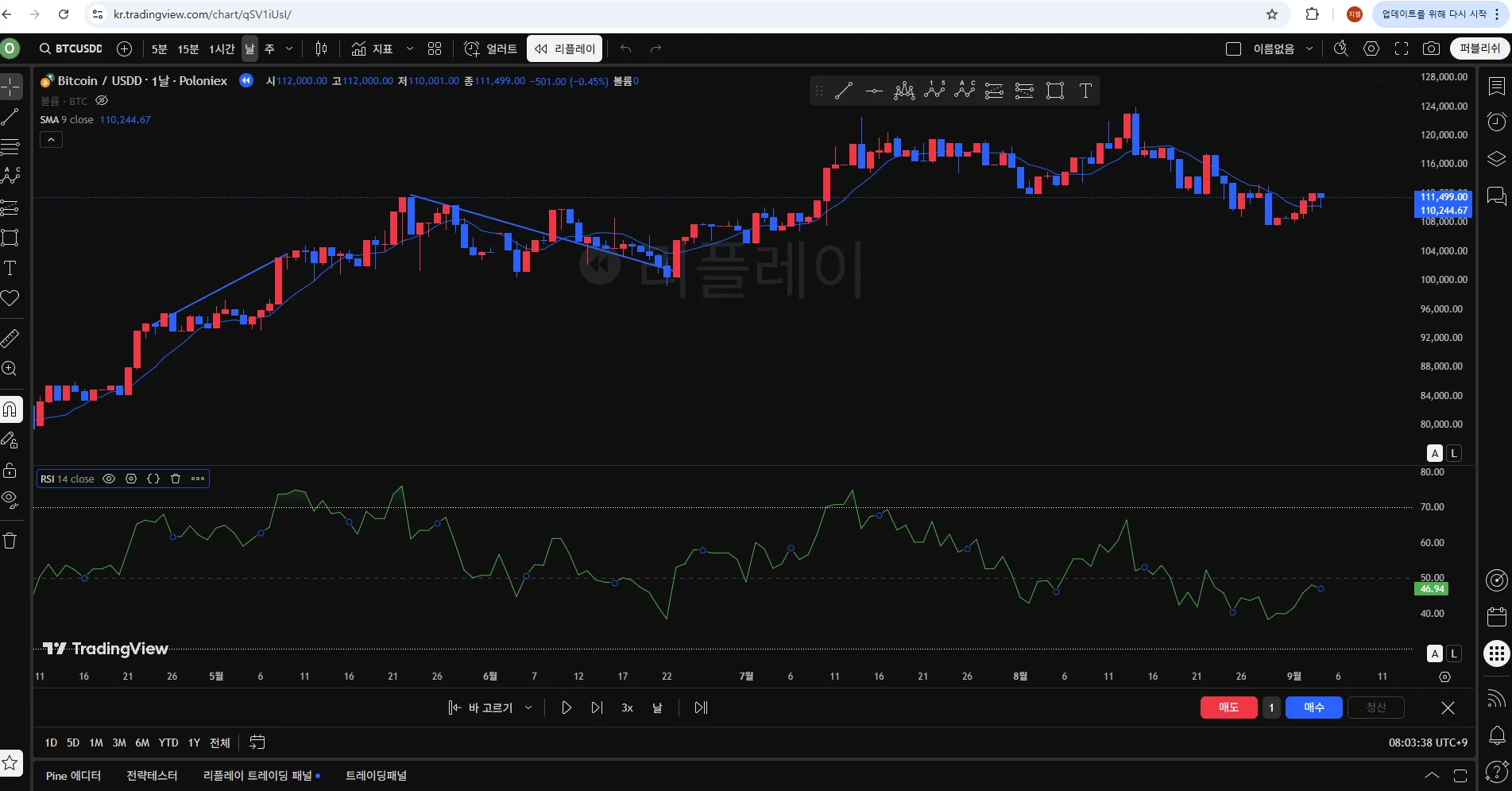Image resolution: width=1512 pixels, height=791 pixels.
Task: Select the text annotation tool in sidebar
Action: [10, 268]
